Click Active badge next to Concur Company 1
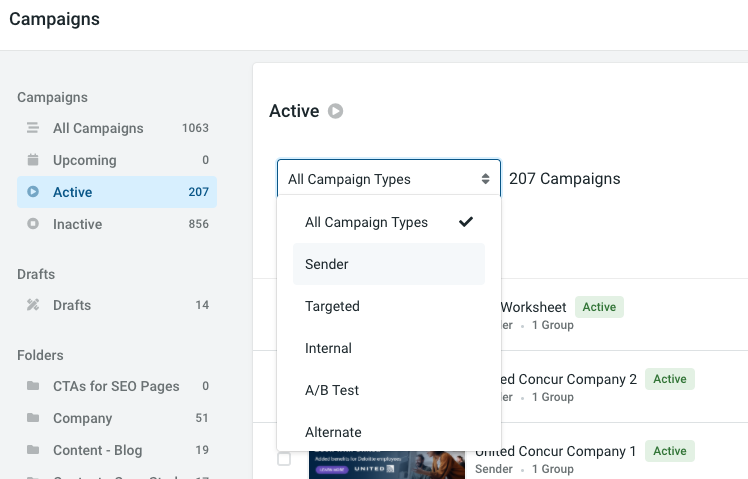748x479 pixels. [x=670, y=451]
